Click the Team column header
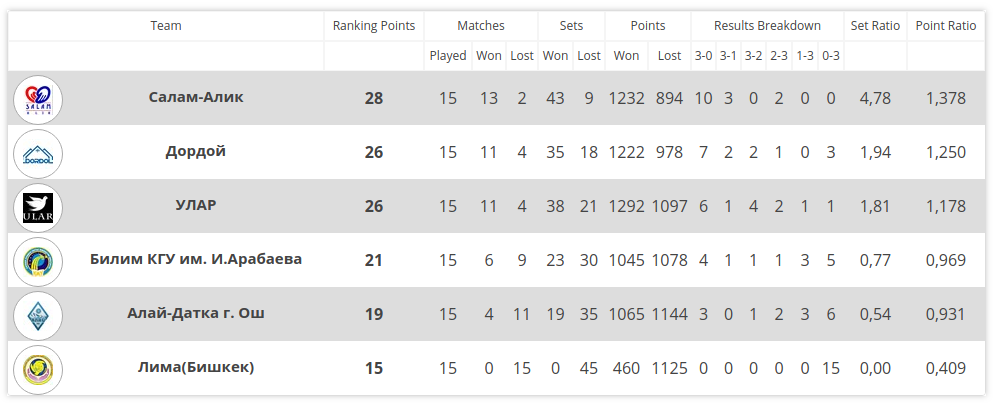993x403 pixels. (x=166, y=26)
